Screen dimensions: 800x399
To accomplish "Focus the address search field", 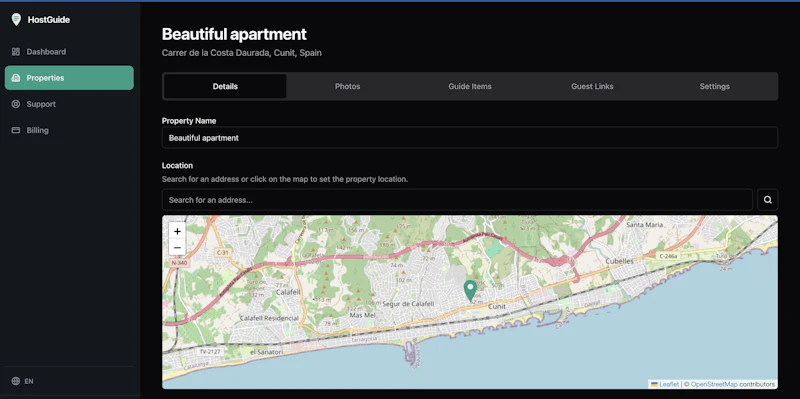I will [x=457, y=200].
